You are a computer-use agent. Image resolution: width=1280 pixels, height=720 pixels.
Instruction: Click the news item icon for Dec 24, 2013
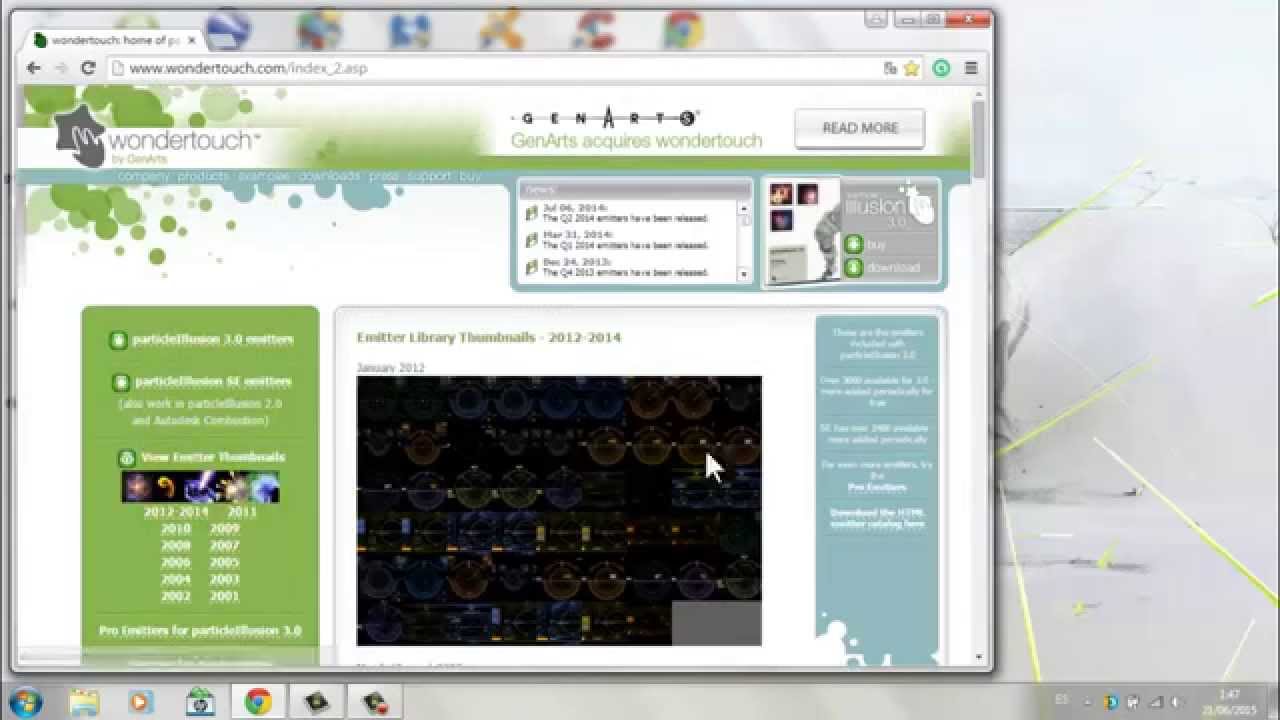[532, 267]
